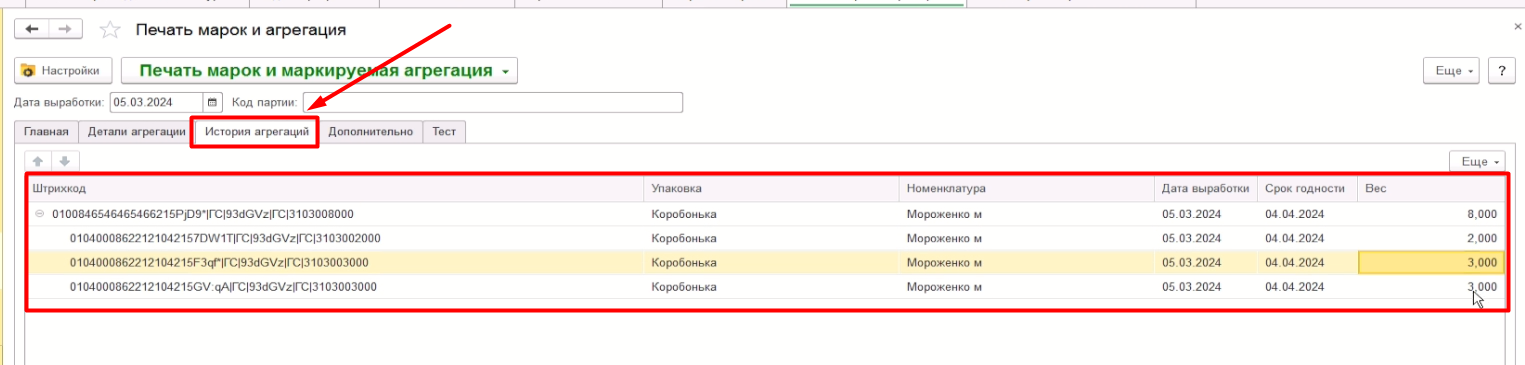Click Печать марок и маркируемая агрегация button

(x=319, y=71)
